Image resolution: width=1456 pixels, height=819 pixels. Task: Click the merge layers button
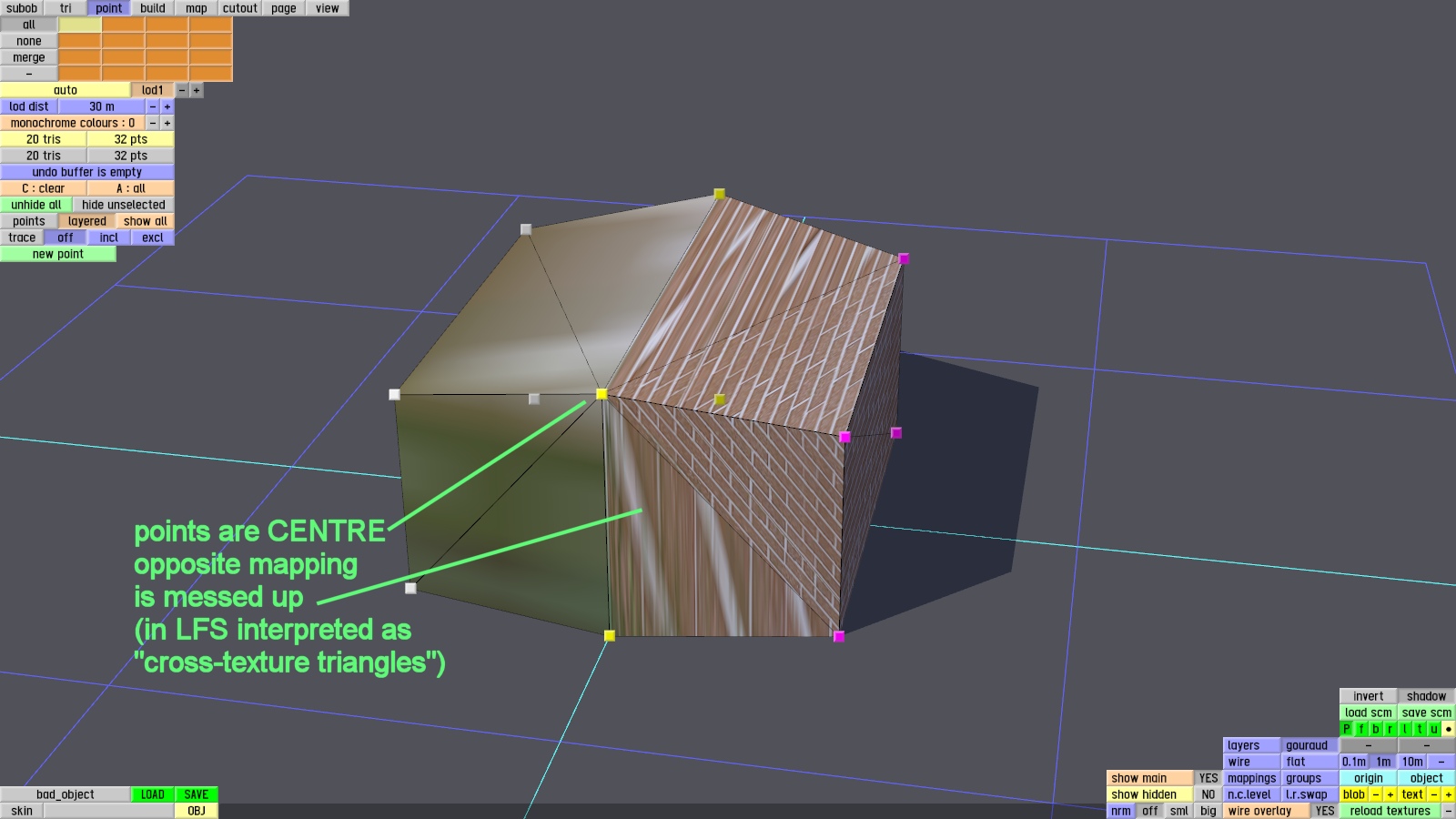pyautogui.click(x=29, y=57)
